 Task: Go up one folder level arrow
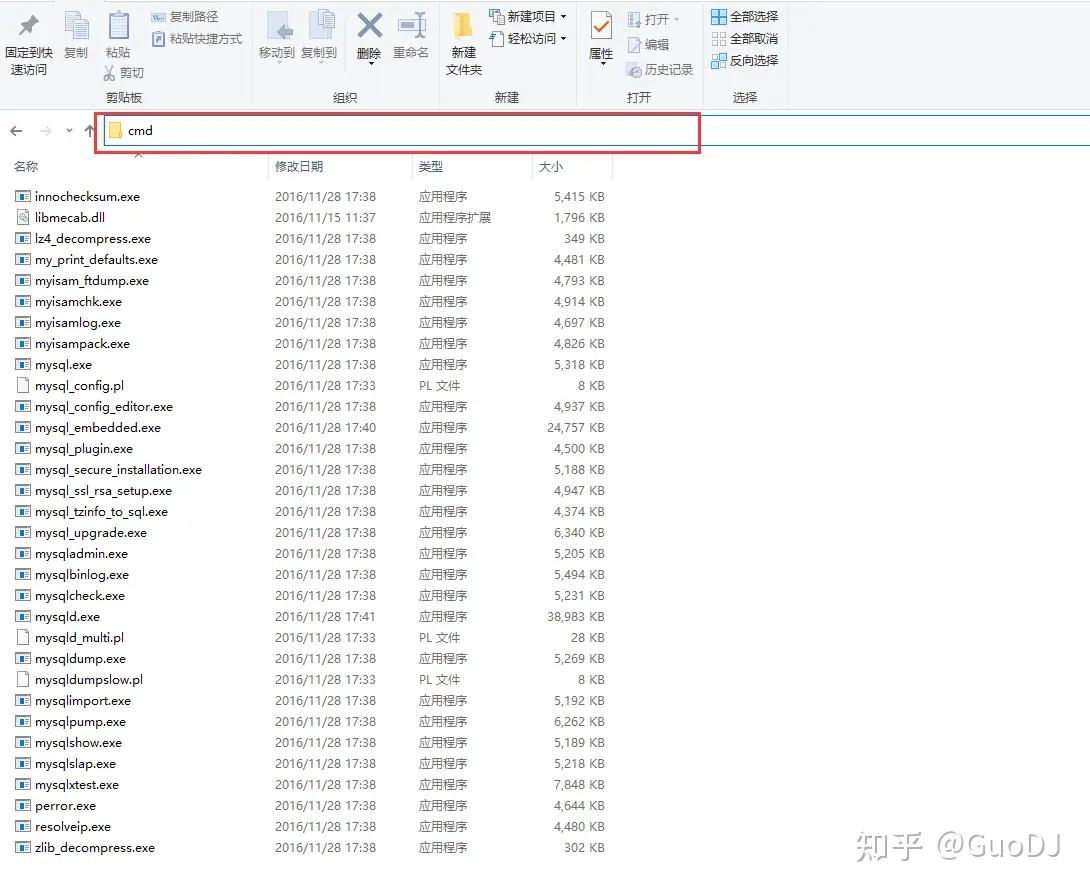click(90, 131)
